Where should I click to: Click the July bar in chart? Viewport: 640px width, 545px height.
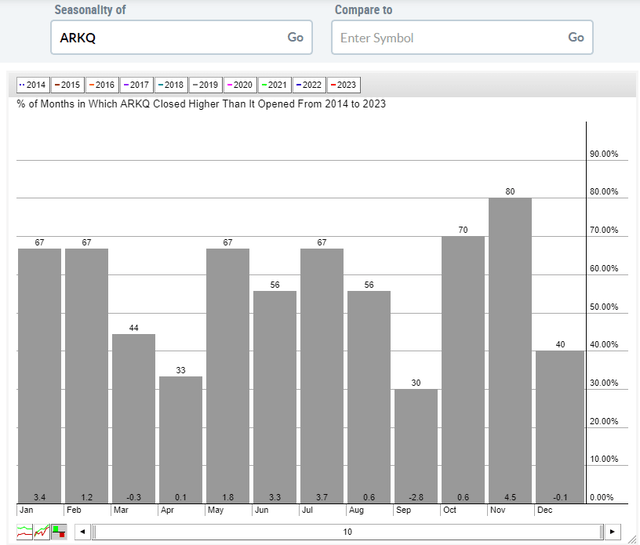click(x=322, y=376)
